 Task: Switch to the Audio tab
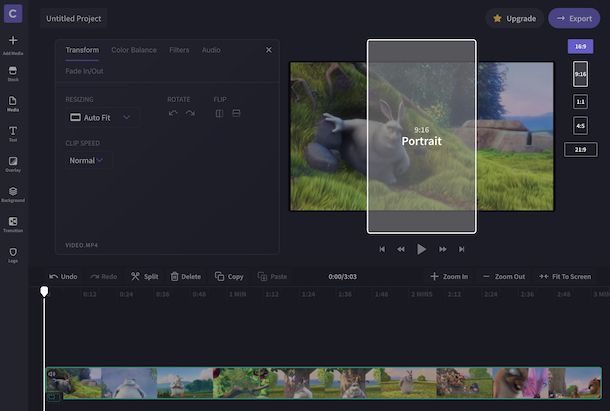coord(211,50)
